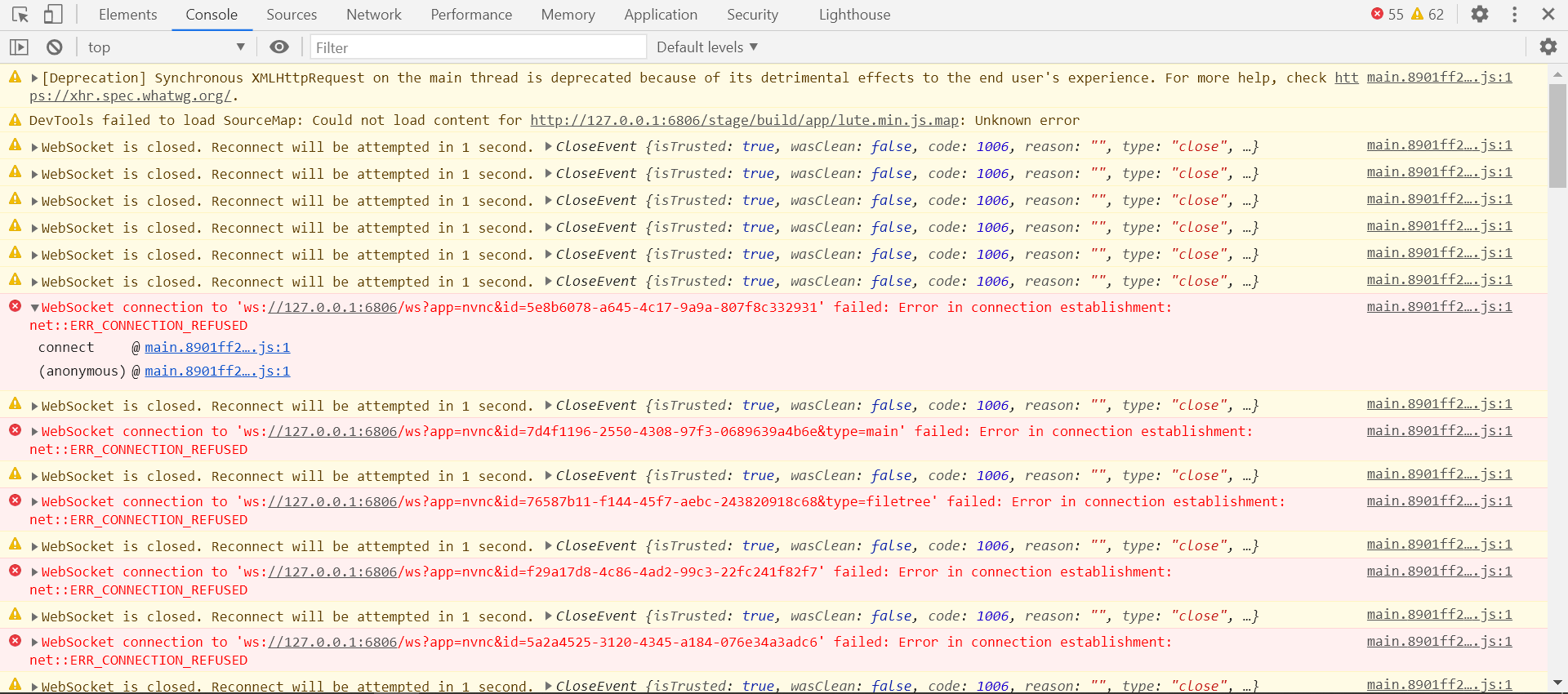
Task: Open the Performance tab
Action: coord(471,15)
